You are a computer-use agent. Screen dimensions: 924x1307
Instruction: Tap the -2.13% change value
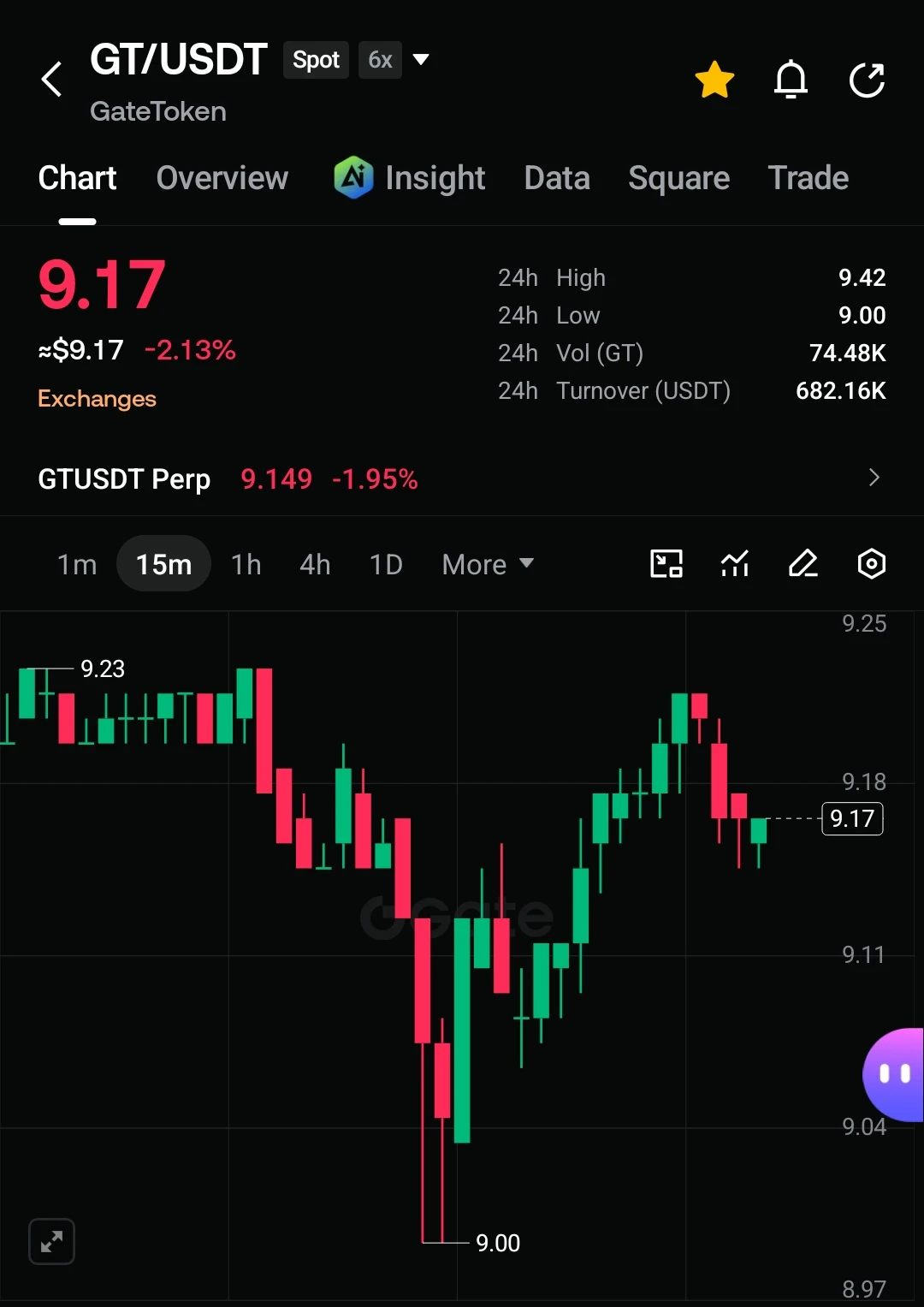[190, 350]
